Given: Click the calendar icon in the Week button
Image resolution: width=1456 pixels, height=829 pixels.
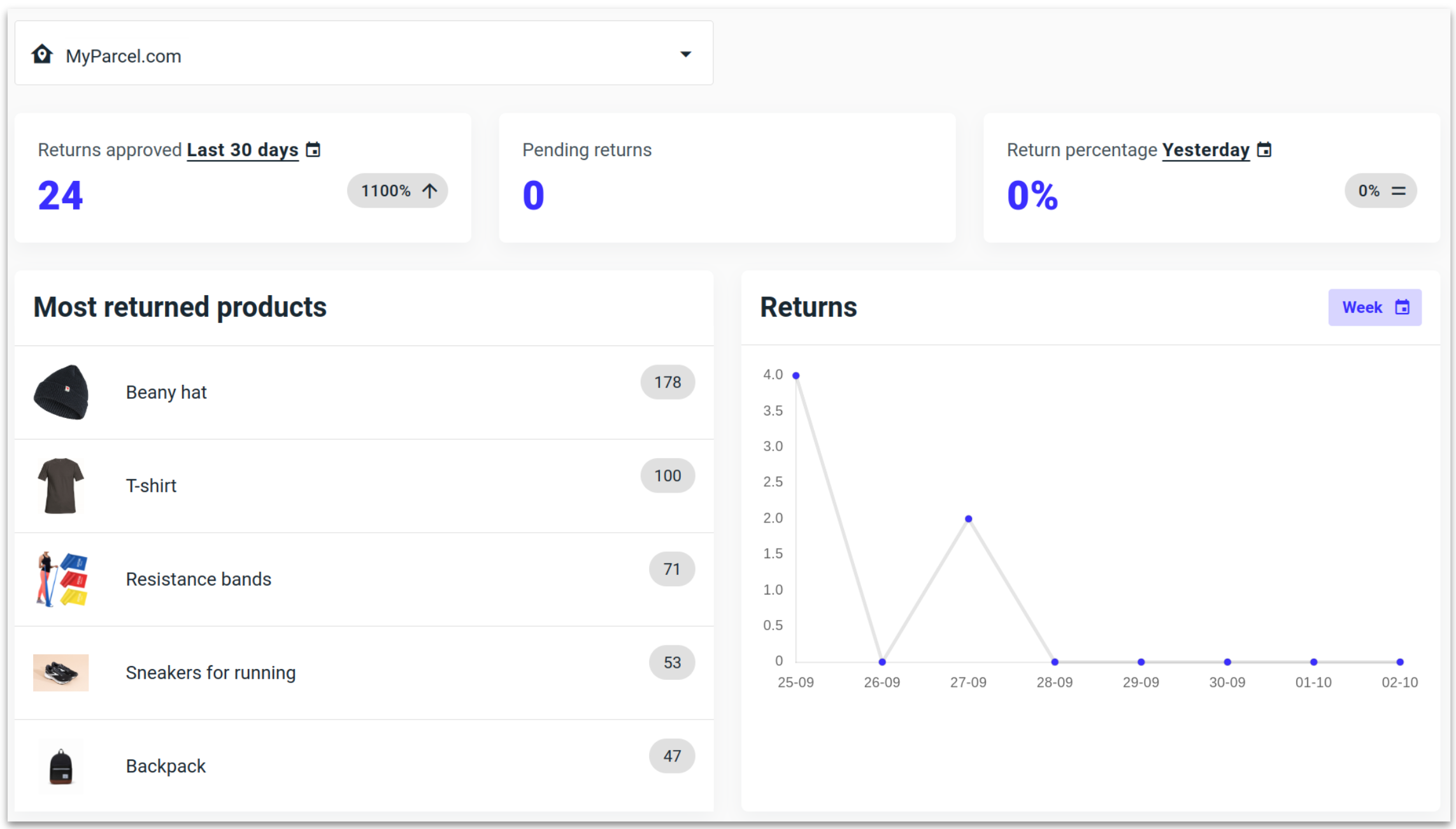Looking at the screenshot, I should (x=1403, y=307).
